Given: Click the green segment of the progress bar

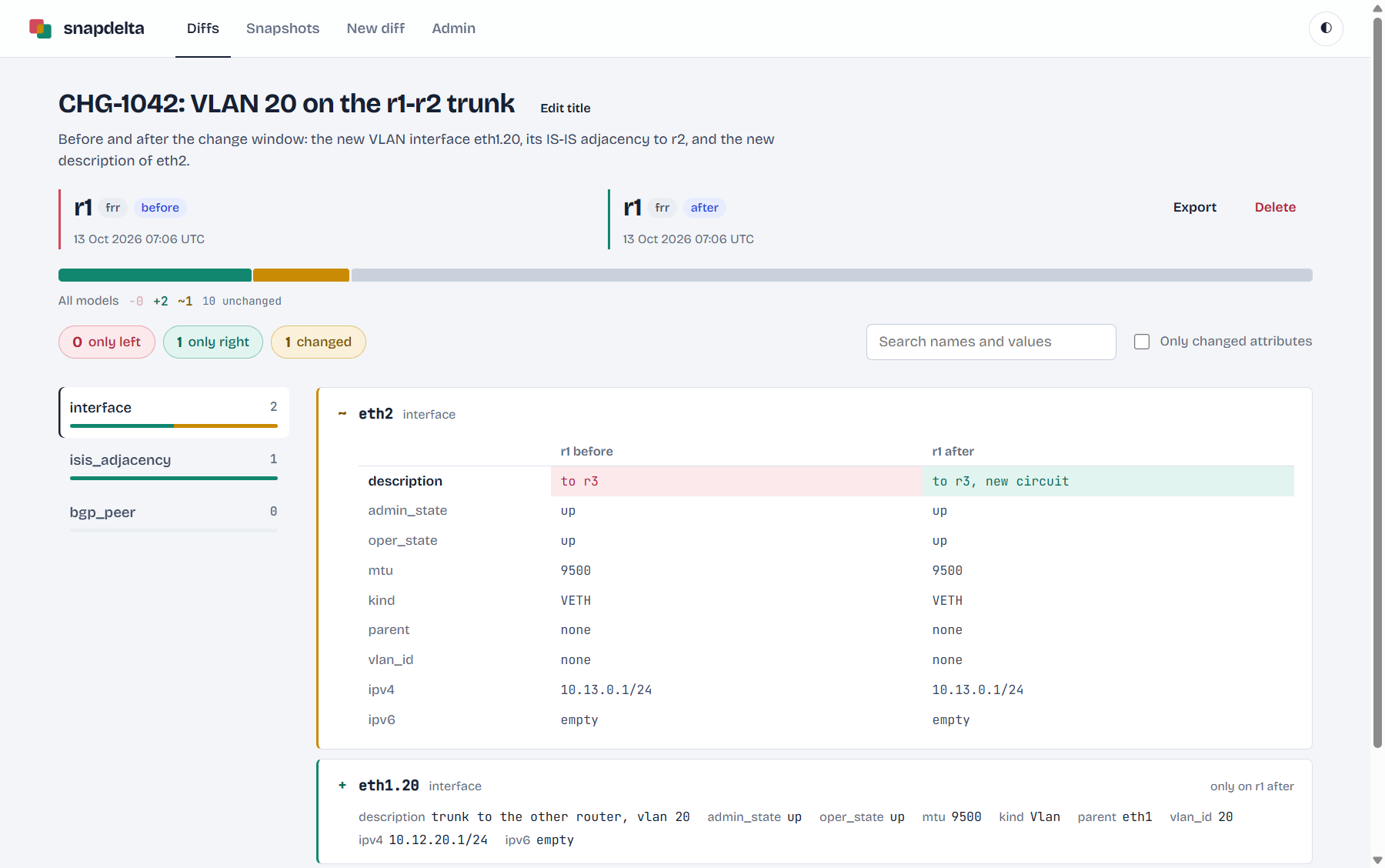Looking at the screenshot, I should 155,275.
